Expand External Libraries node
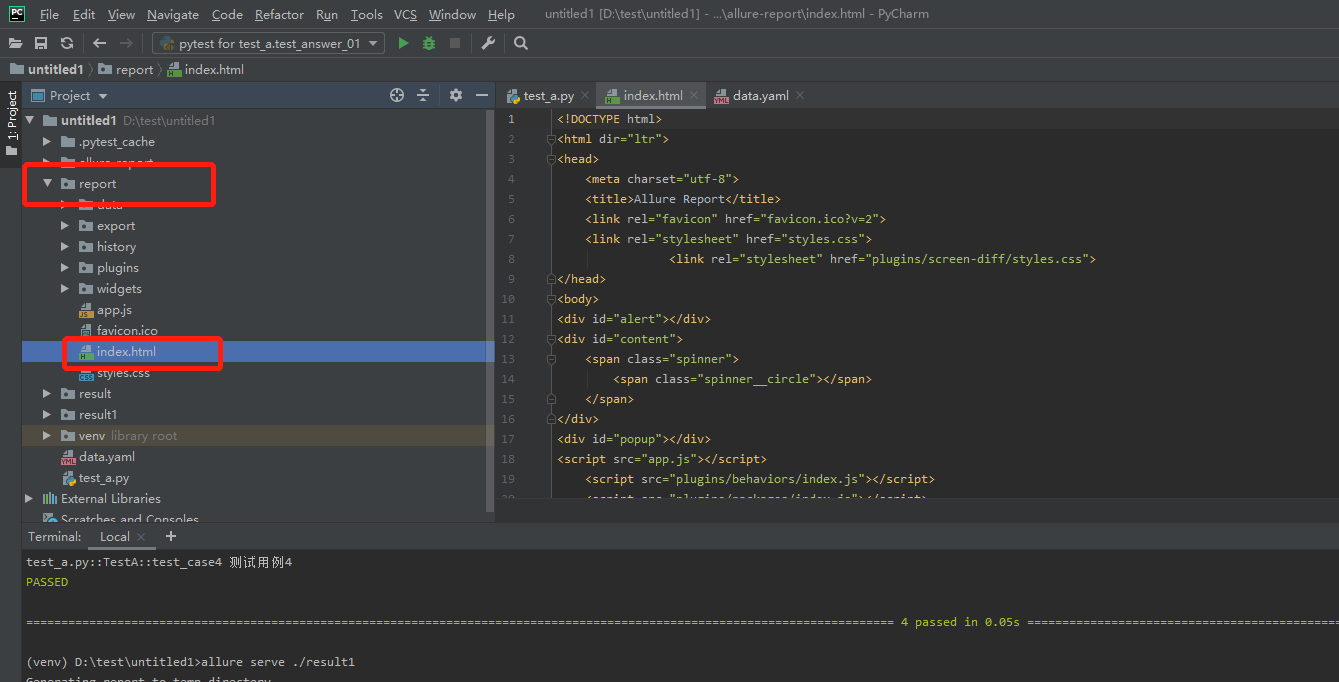Image resolution: width=1339 pixels, height=682 pixels. coord(29,499)
